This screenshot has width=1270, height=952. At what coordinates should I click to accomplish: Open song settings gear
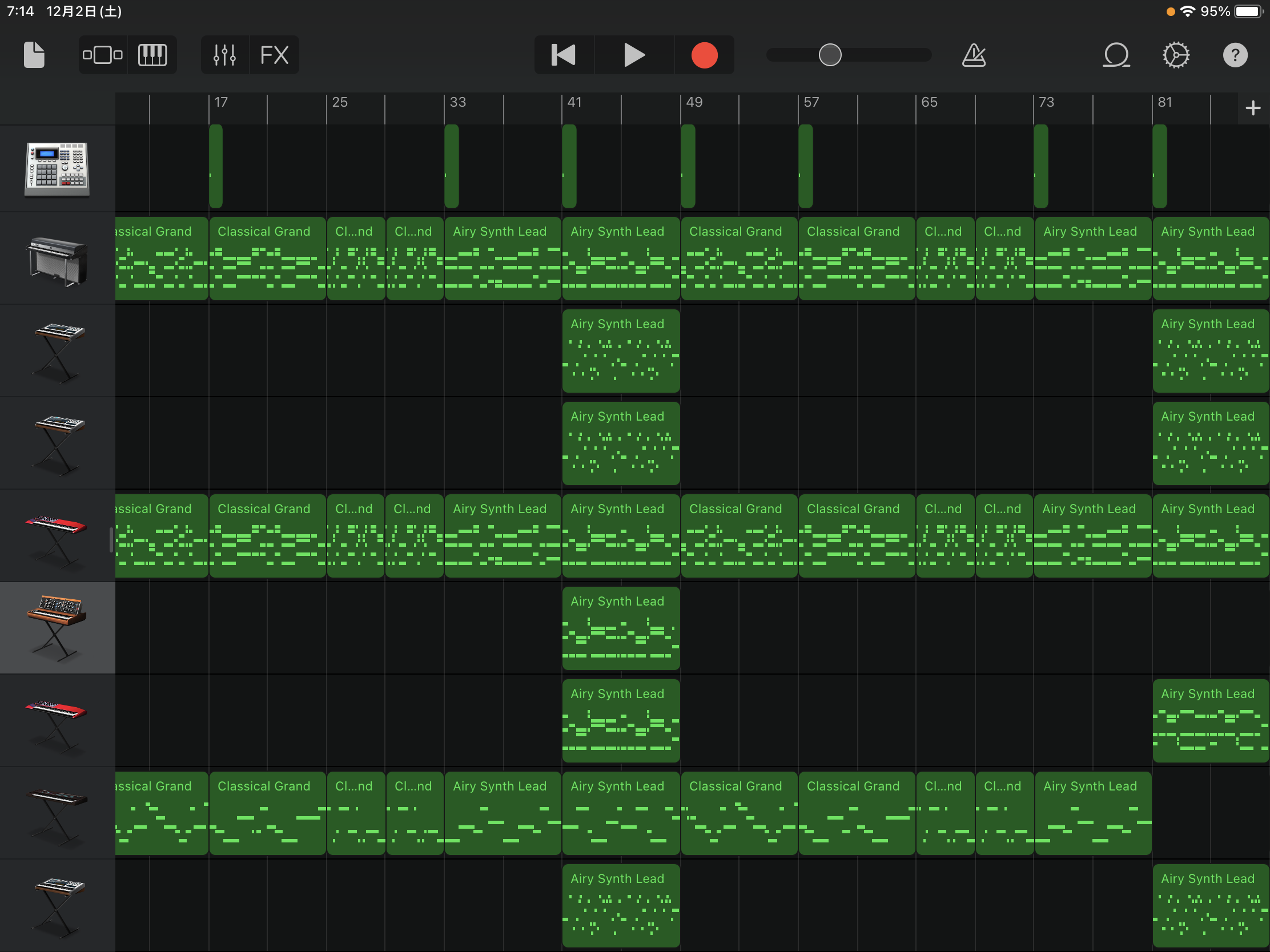[1176, 55]
